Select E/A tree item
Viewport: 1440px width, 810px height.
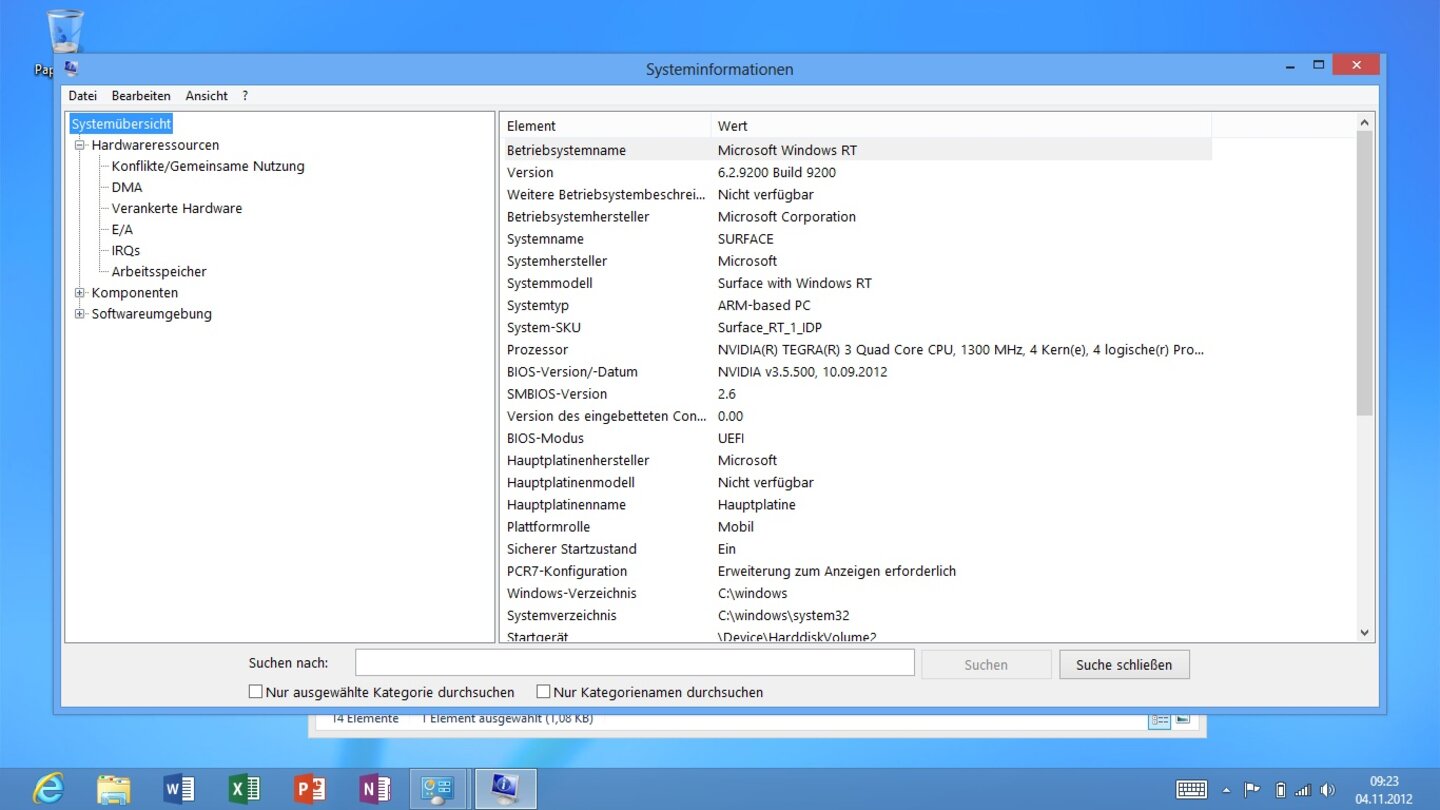[x=122, y=229]
